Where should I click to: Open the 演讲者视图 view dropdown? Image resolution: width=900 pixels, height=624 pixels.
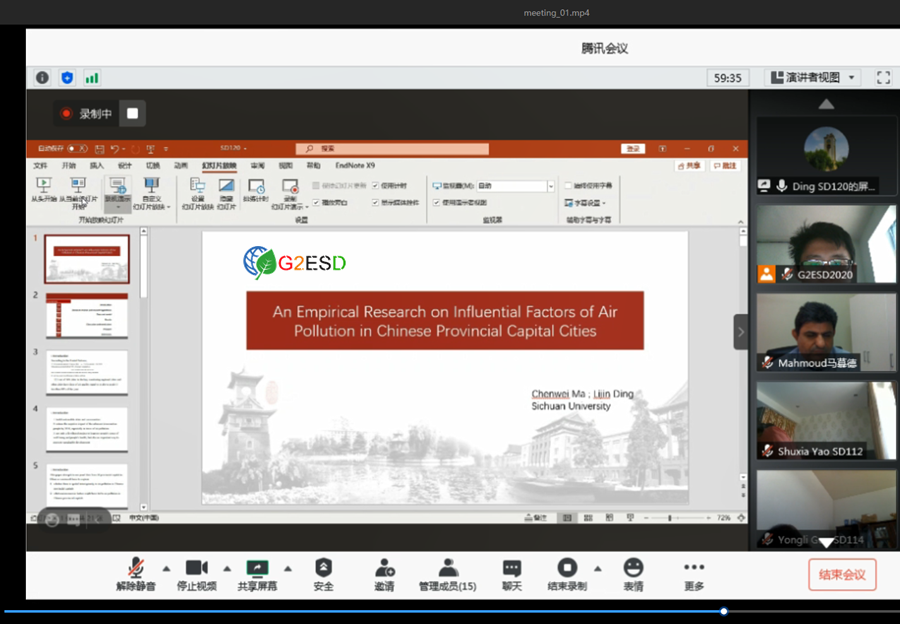coord(812,77)
